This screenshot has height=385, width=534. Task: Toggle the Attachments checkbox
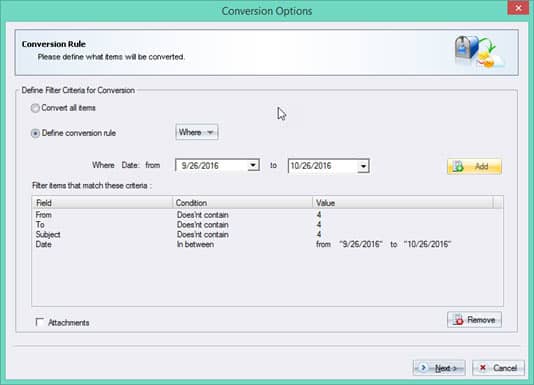pos(40,322)
